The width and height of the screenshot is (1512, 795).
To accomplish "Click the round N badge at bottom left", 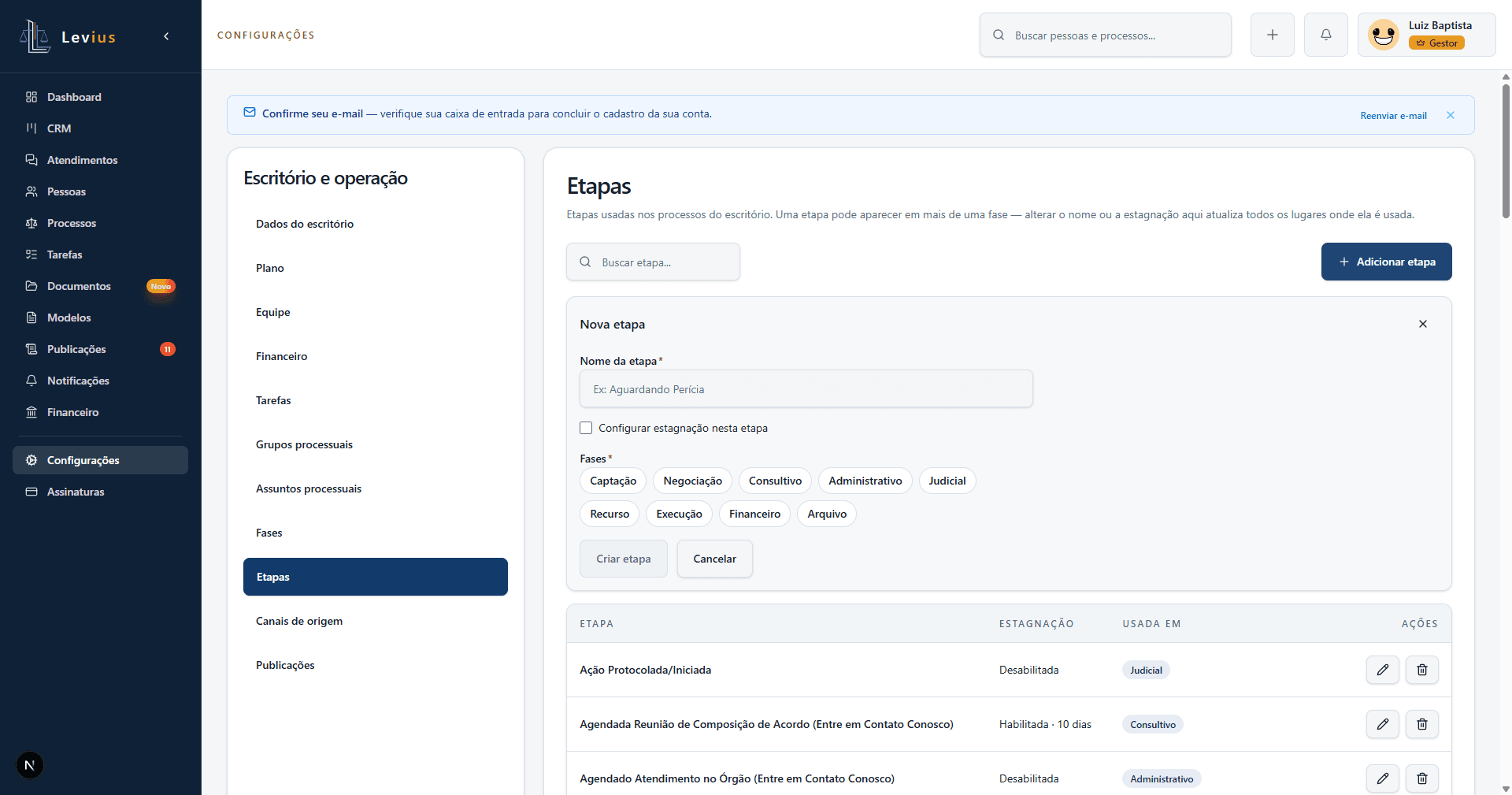I will click(x=30, y=765).
